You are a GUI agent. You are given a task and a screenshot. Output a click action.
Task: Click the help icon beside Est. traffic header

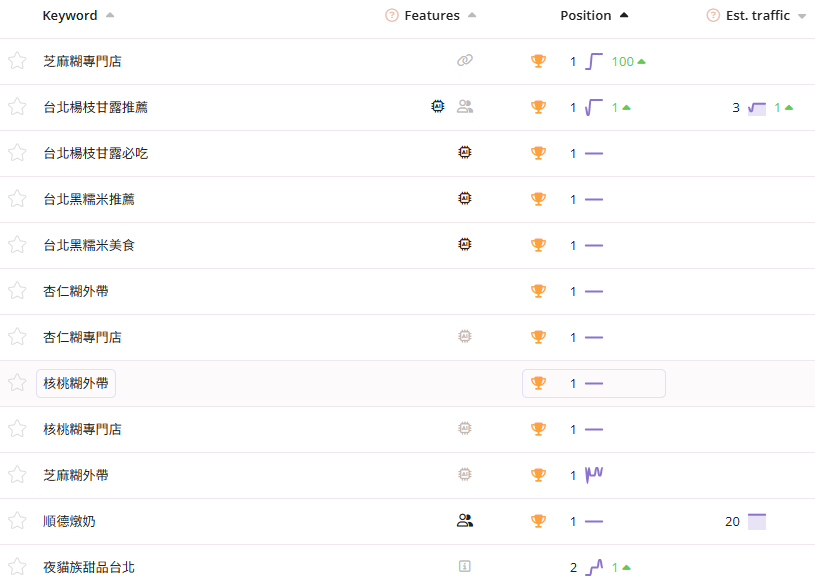[713, 15]
